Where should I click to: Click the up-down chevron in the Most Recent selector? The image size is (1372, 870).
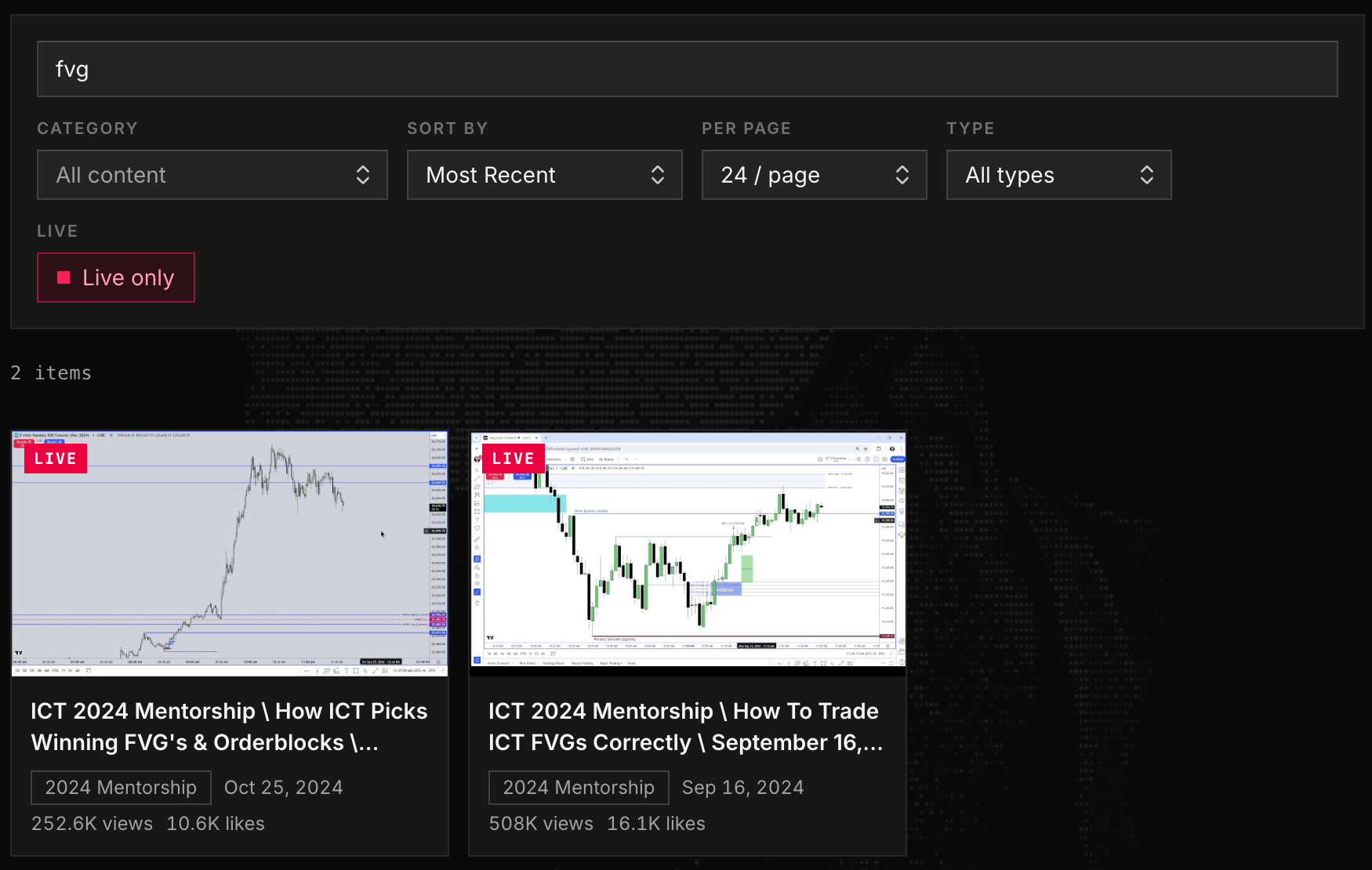point(658,175)
